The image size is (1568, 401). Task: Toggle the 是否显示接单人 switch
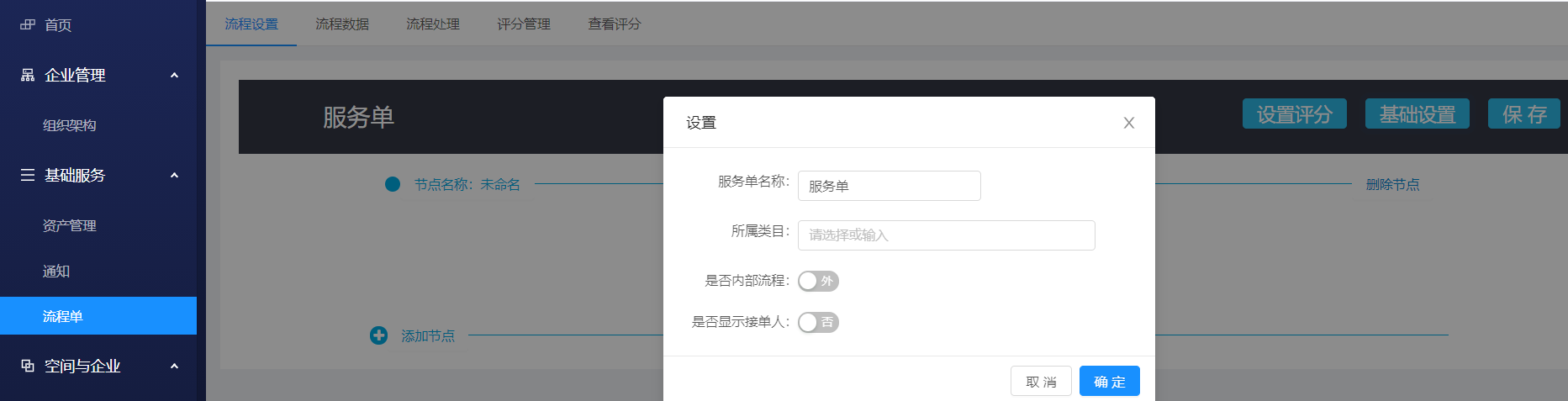coord(818,322)
